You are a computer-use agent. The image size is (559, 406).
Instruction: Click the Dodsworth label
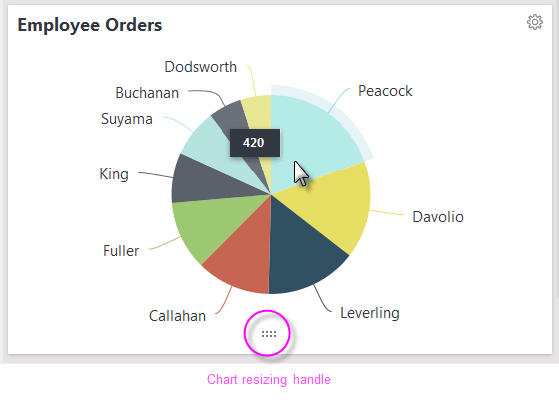click(x=200, y=67)
